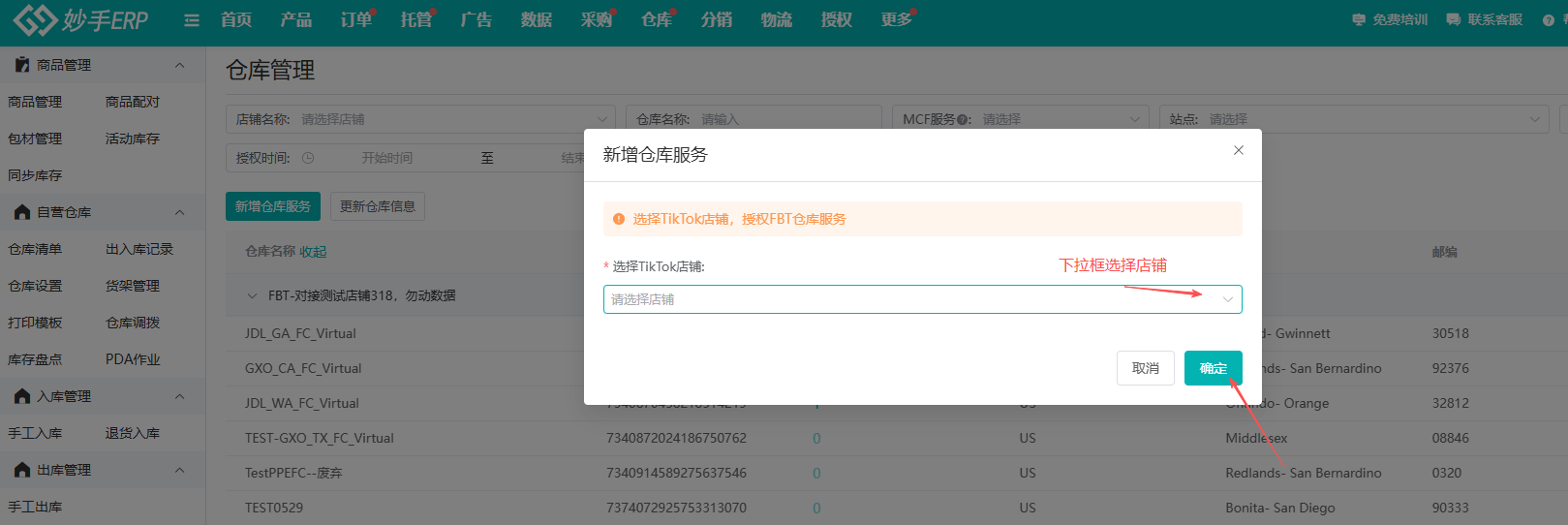Click the 出库管理 house icon
The width and height of the screenshot is (1568, 525).
pyautogui.click(x=22, y=470)
